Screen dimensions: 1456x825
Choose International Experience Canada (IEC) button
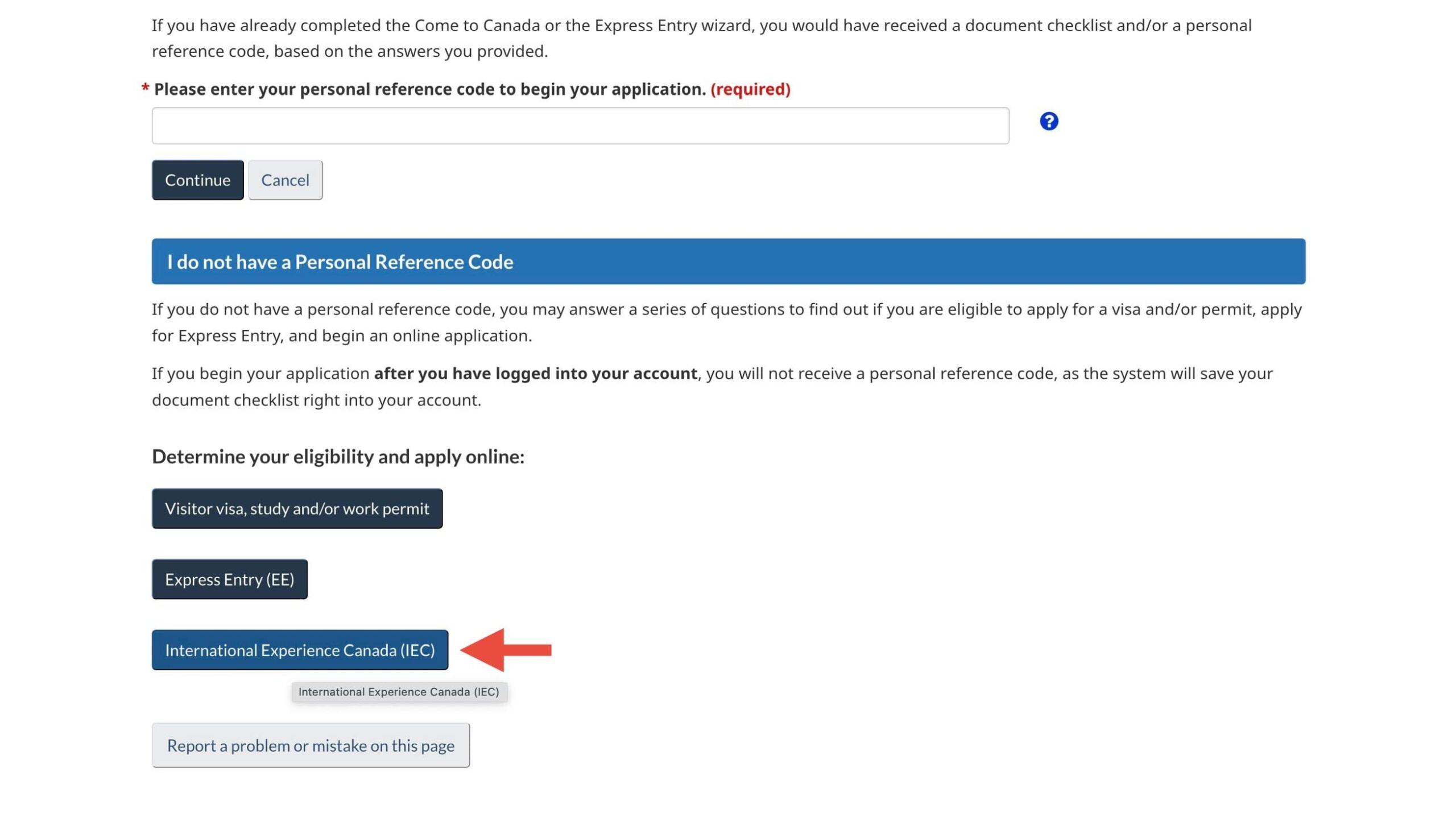[300, 650]
